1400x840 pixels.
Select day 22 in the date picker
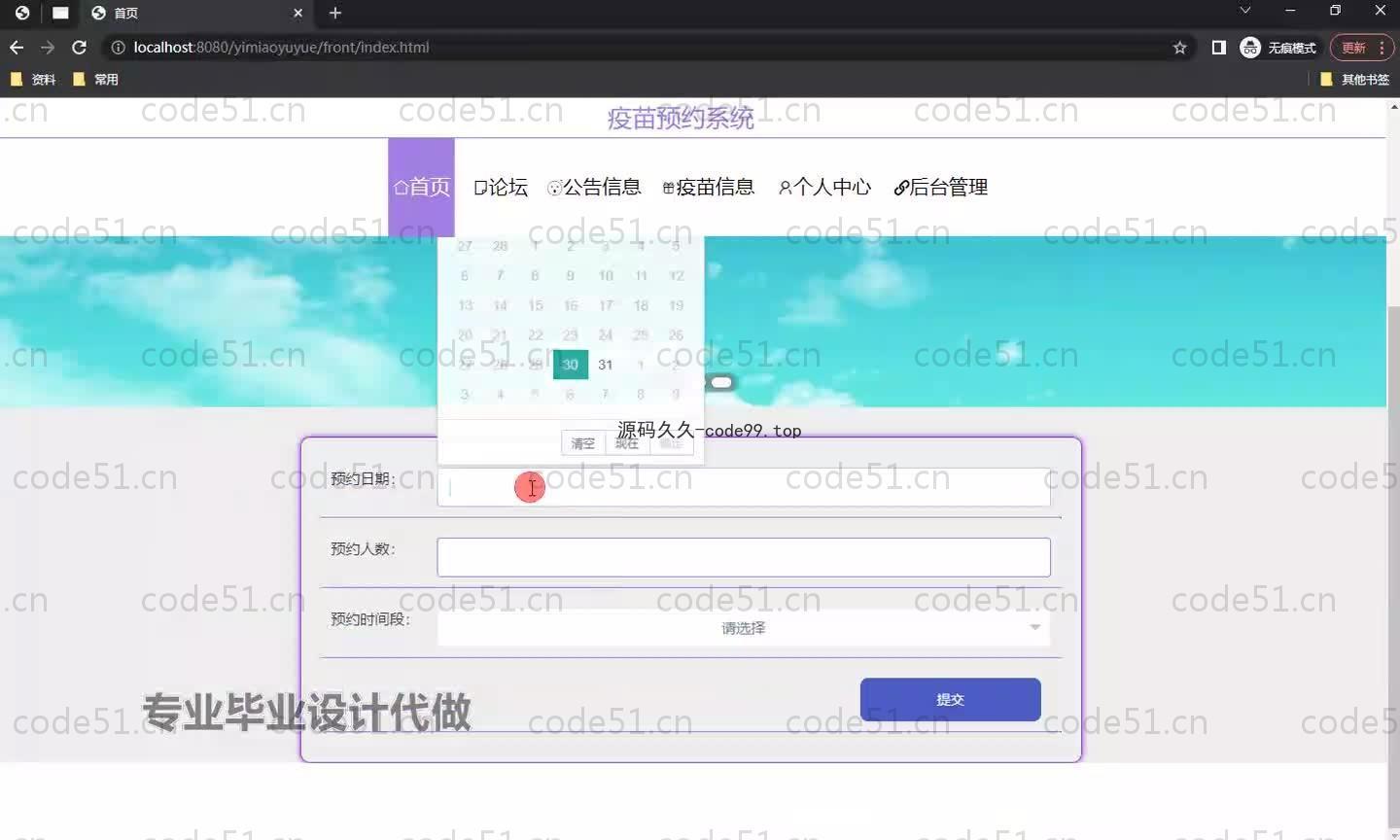click(x=536, y=334)
